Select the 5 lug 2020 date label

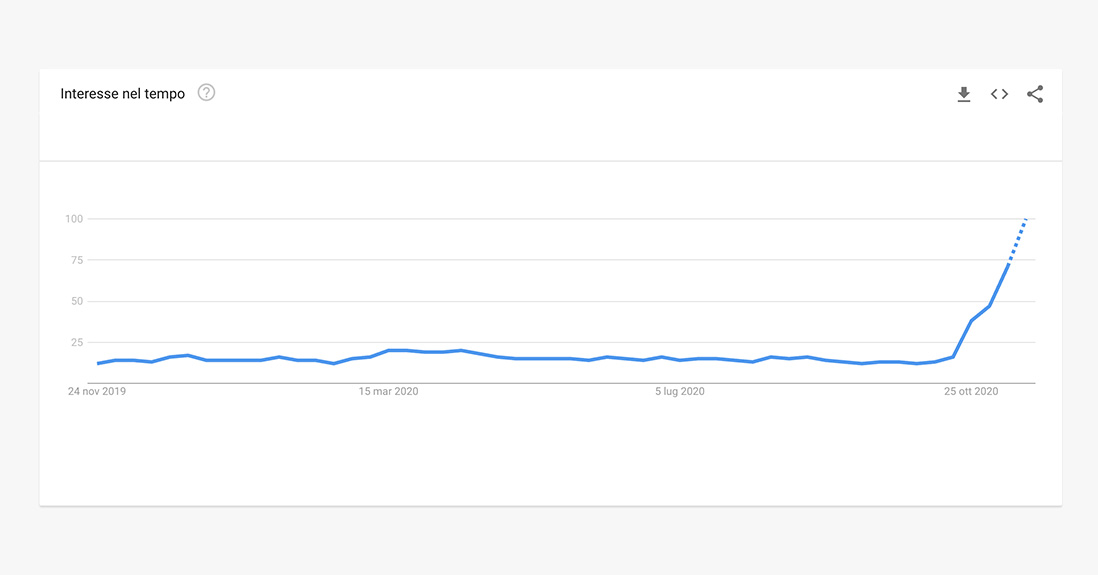coord(679,392)
